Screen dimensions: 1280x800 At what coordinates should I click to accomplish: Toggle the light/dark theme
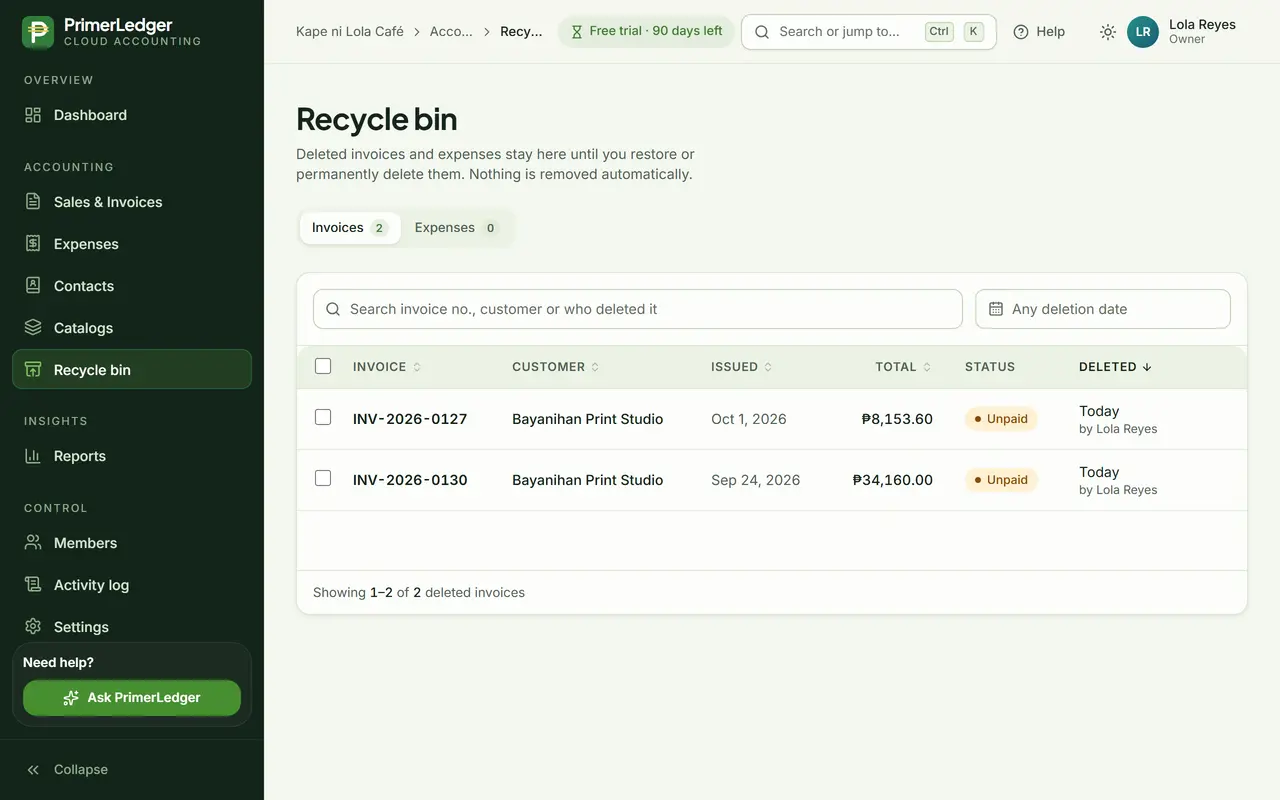[x=1108, y=32]
